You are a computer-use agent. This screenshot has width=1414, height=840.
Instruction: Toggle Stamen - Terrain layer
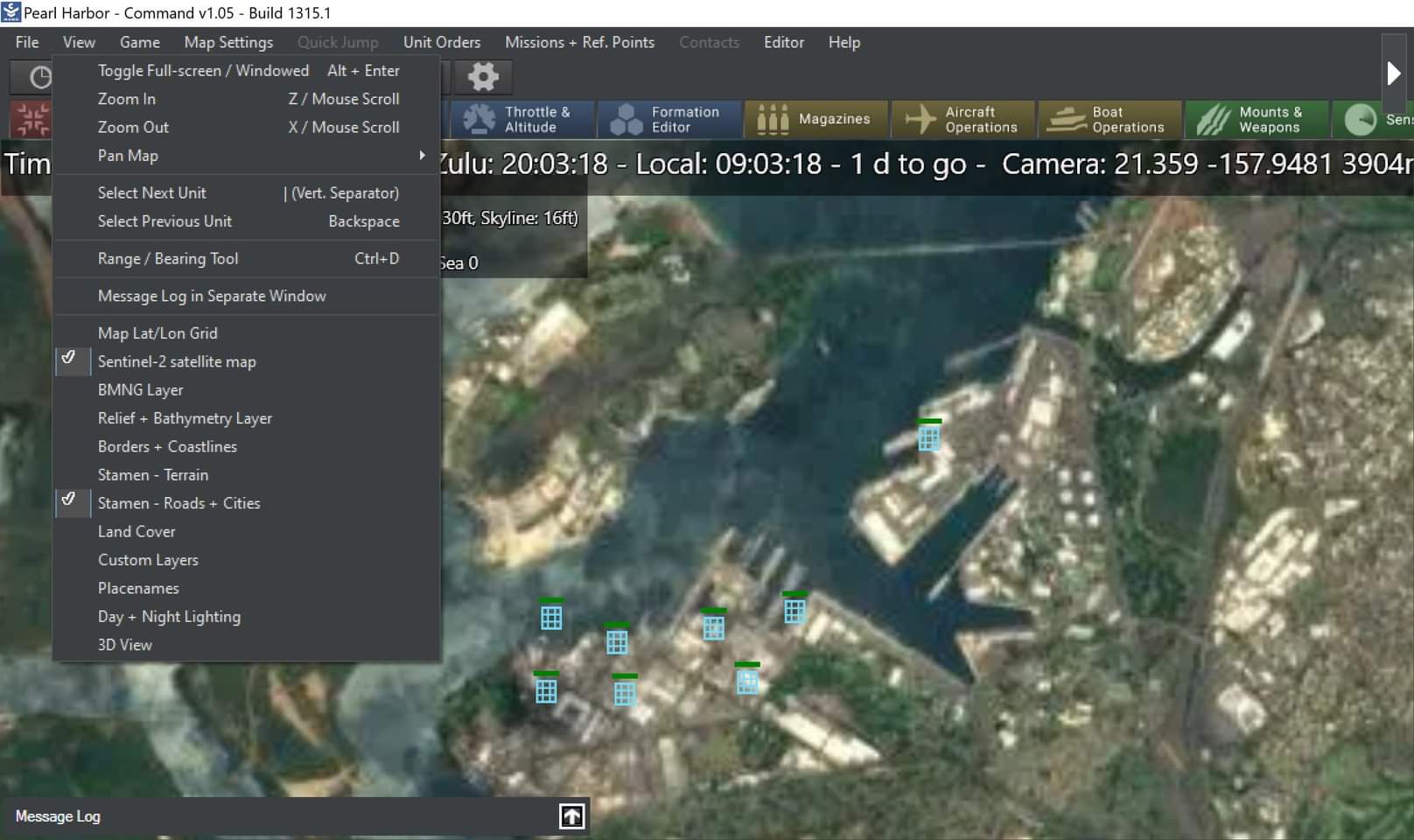pos(246,475)
